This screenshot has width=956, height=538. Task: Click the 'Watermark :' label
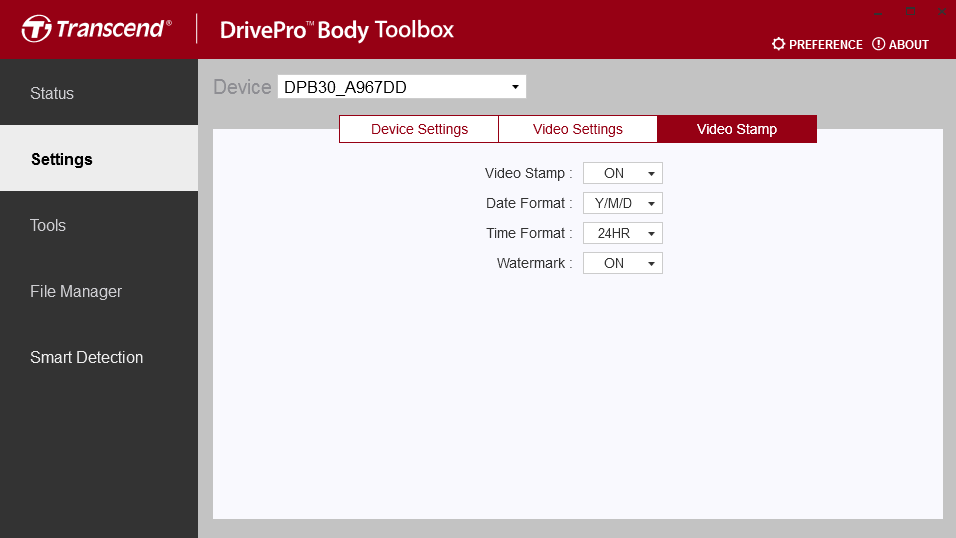pos(534,263)
